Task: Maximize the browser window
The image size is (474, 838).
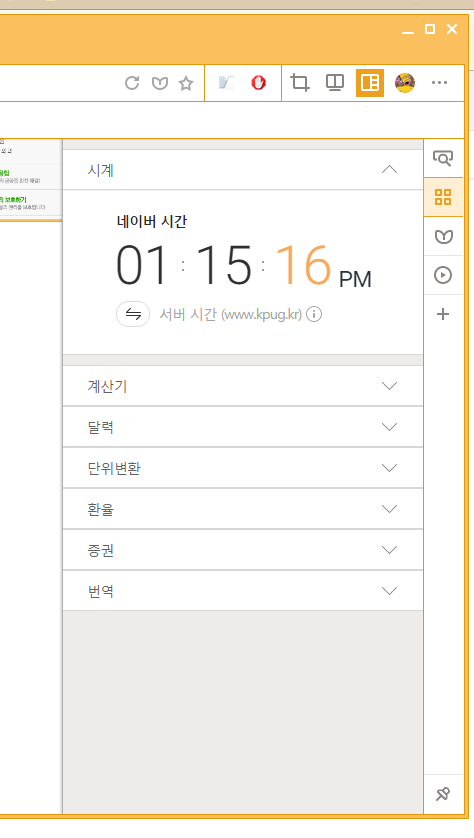Action: click(x=430, y=29)
